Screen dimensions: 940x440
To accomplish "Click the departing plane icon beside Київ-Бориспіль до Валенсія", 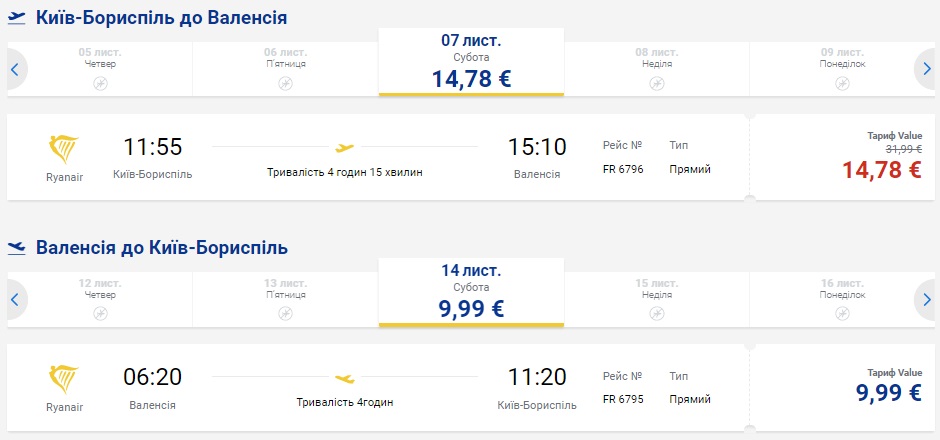I will pyautogui.click(x=17, y=17).
